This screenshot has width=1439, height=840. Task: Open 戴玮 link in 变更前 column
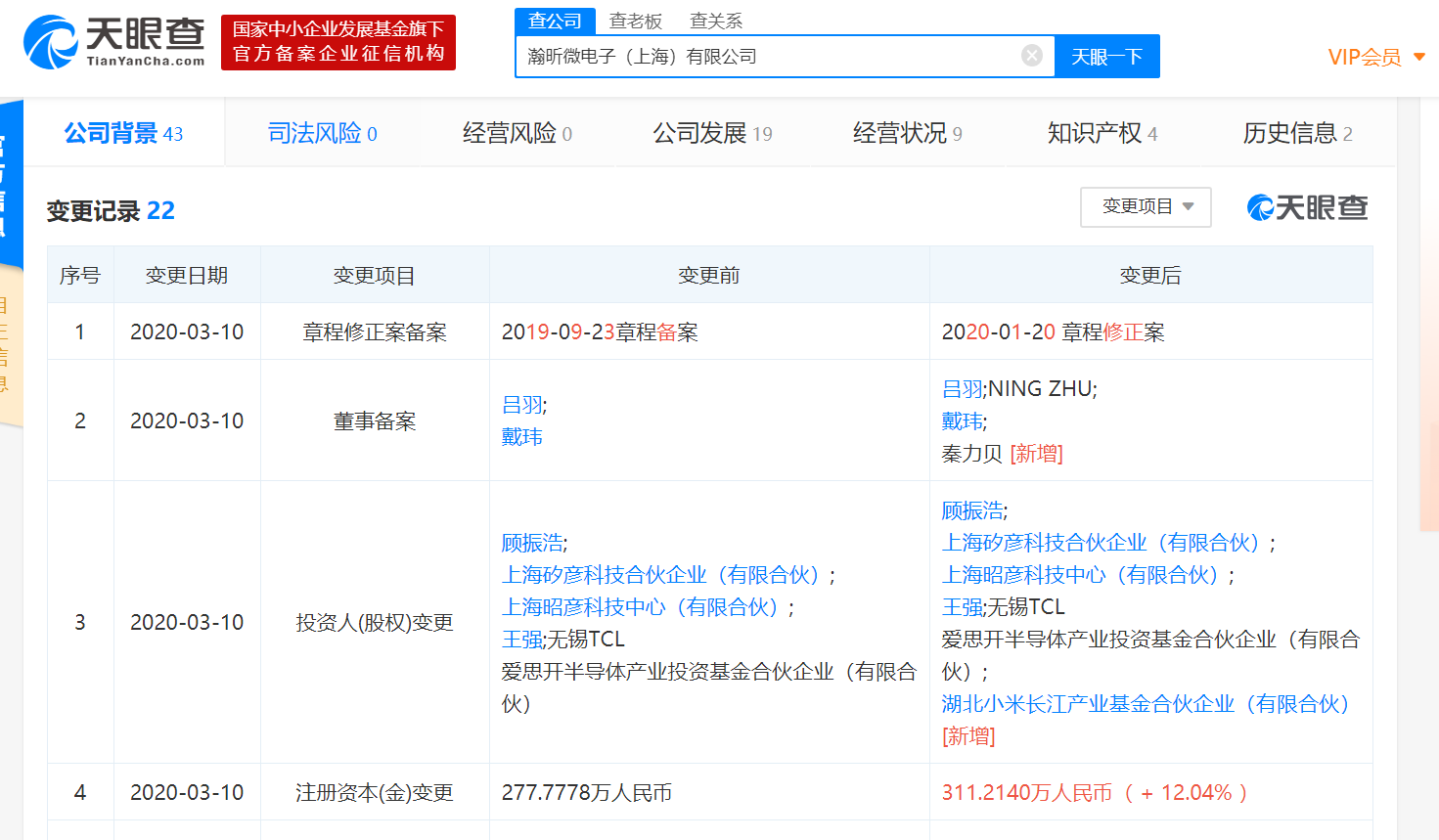[522, 437]
